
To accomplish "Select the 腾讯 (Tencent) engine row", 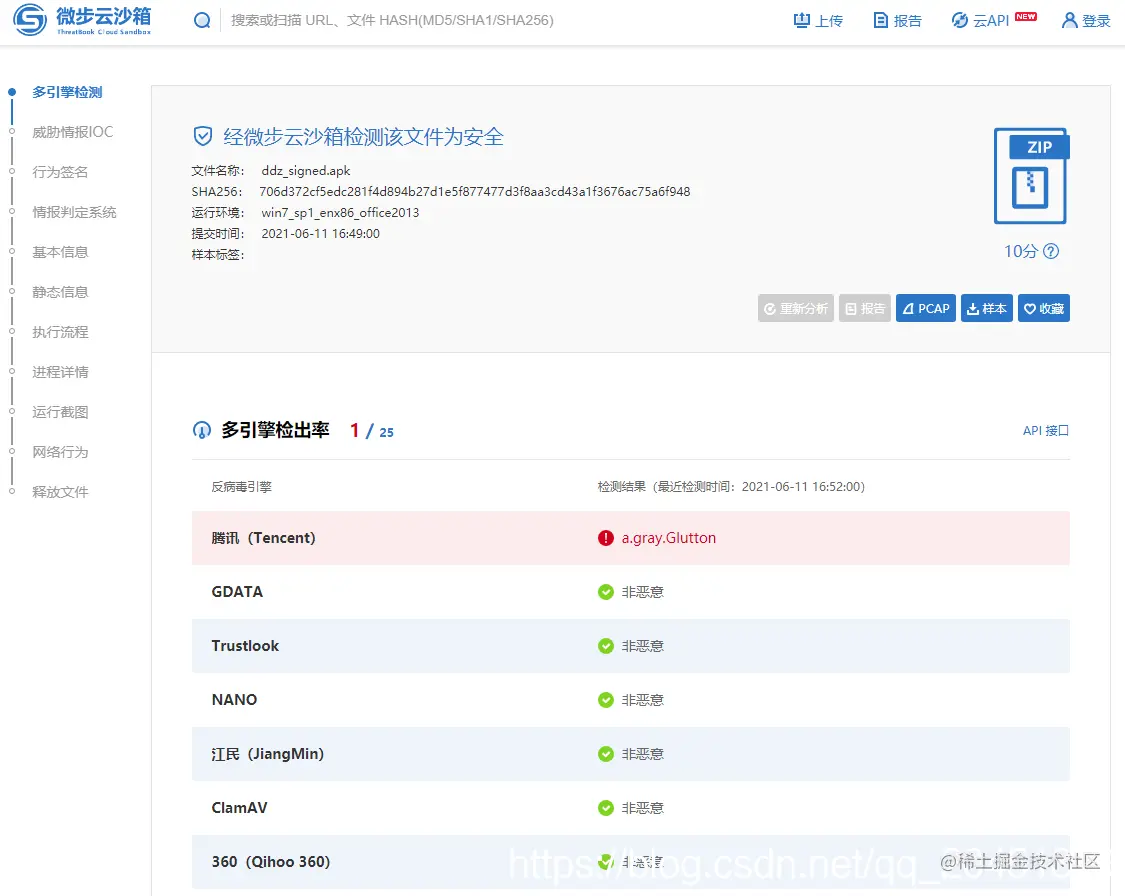I will click(x=631, y=538).
